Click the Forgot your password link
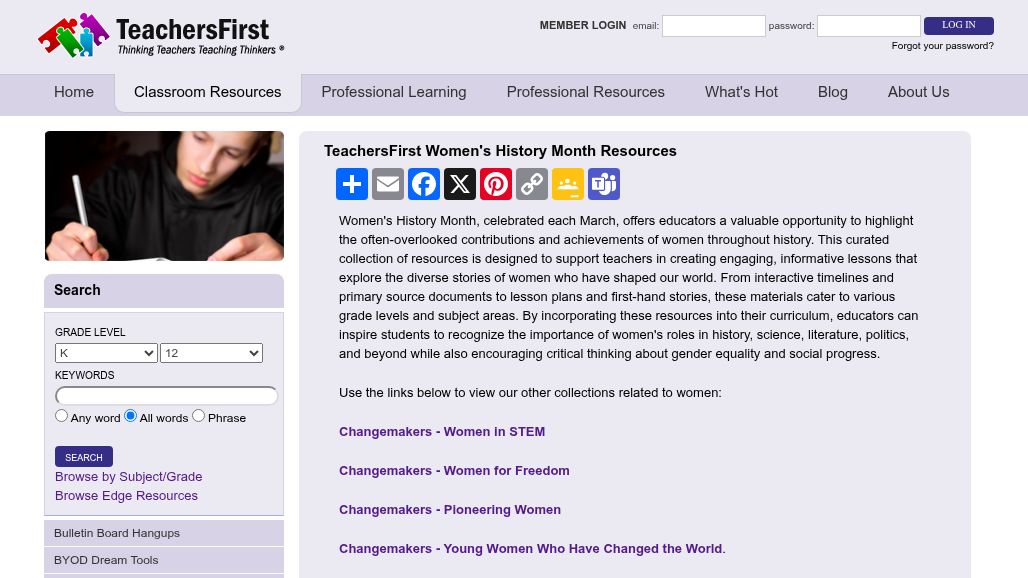The image size is (1028, 578). point(942,46)
